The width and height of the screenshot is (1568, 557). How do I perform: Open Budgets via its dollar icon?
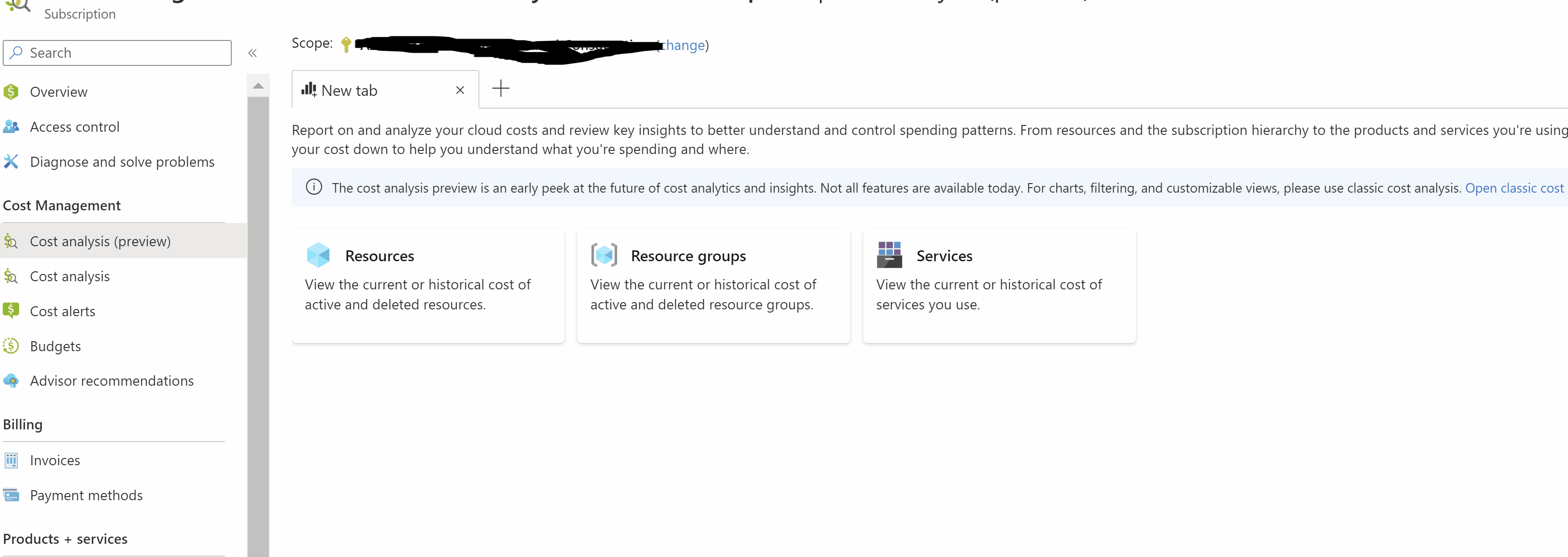pyautogui.click(x=11, y=346)
